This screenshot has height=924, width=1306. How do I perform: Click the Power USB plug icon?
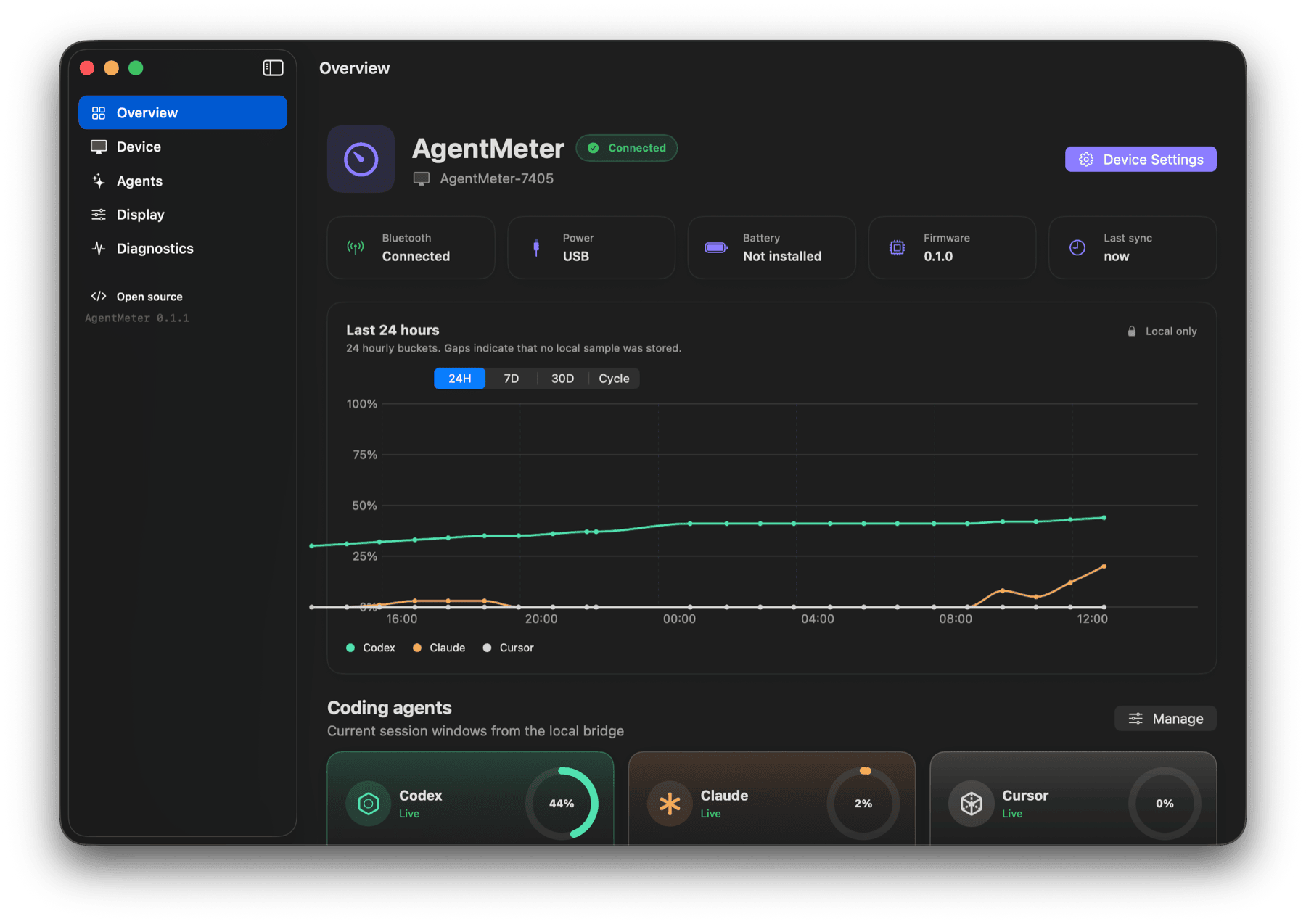(x=536, y=247)
